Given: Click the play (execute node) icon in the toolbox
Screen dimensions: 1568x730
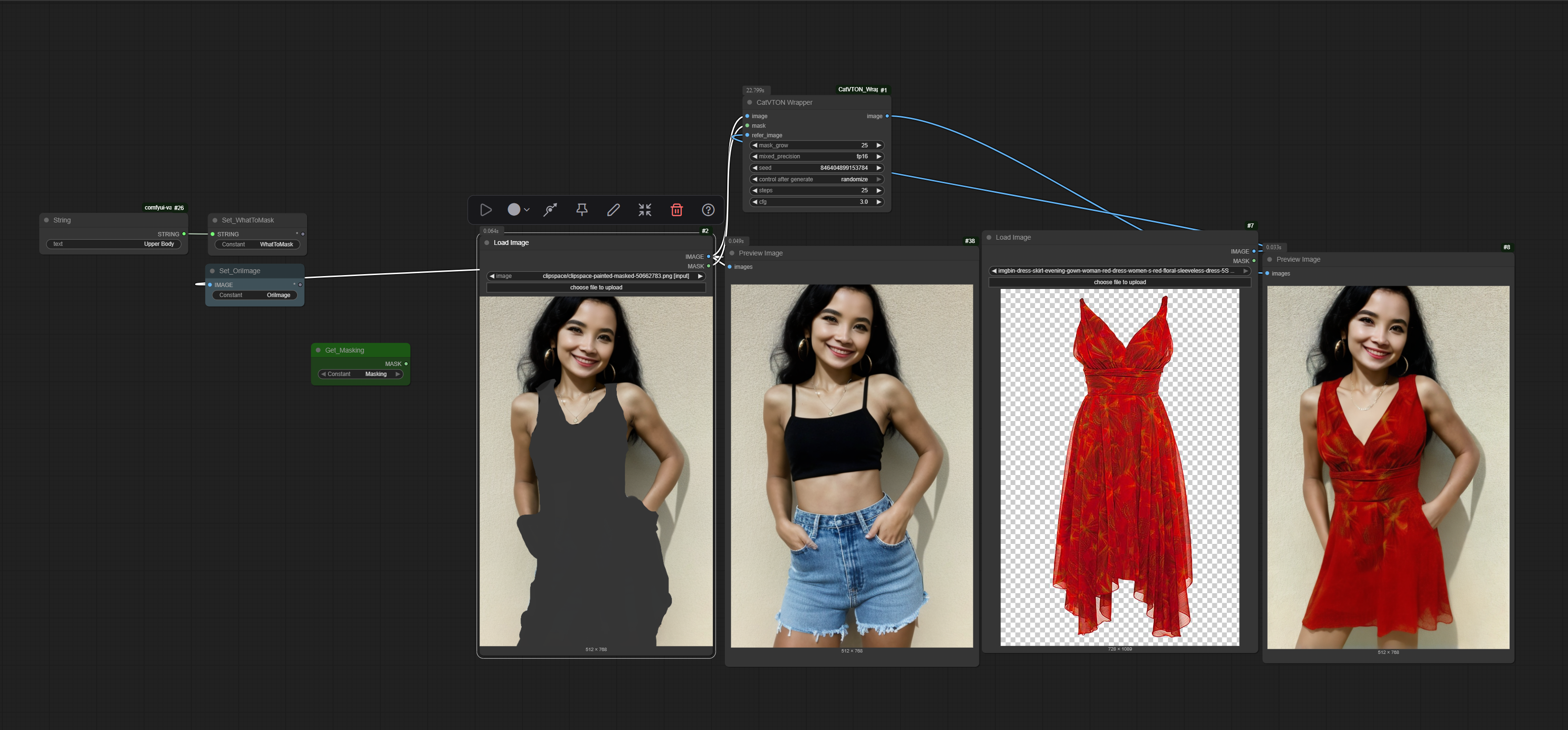Looking at the screenshot, I should (x=486, y=210).
